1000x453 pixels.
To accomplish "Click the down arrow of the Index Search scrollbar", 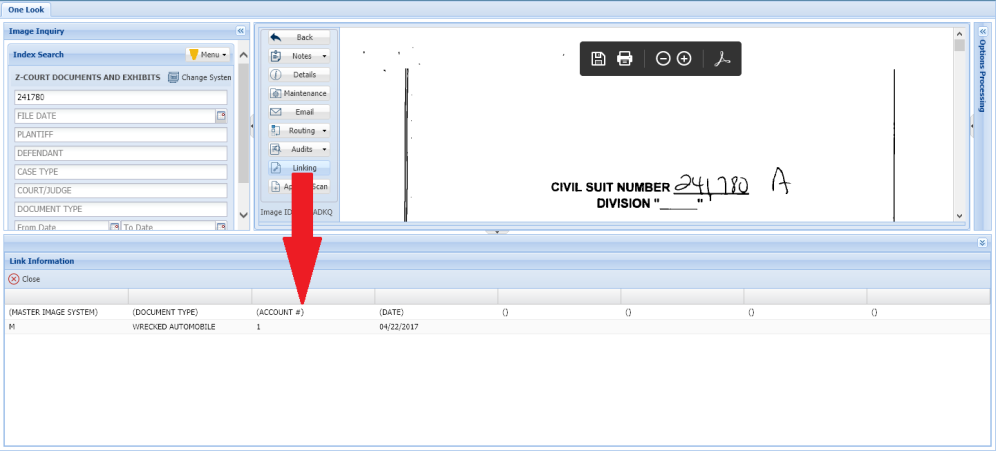I will tap(243, 216).
